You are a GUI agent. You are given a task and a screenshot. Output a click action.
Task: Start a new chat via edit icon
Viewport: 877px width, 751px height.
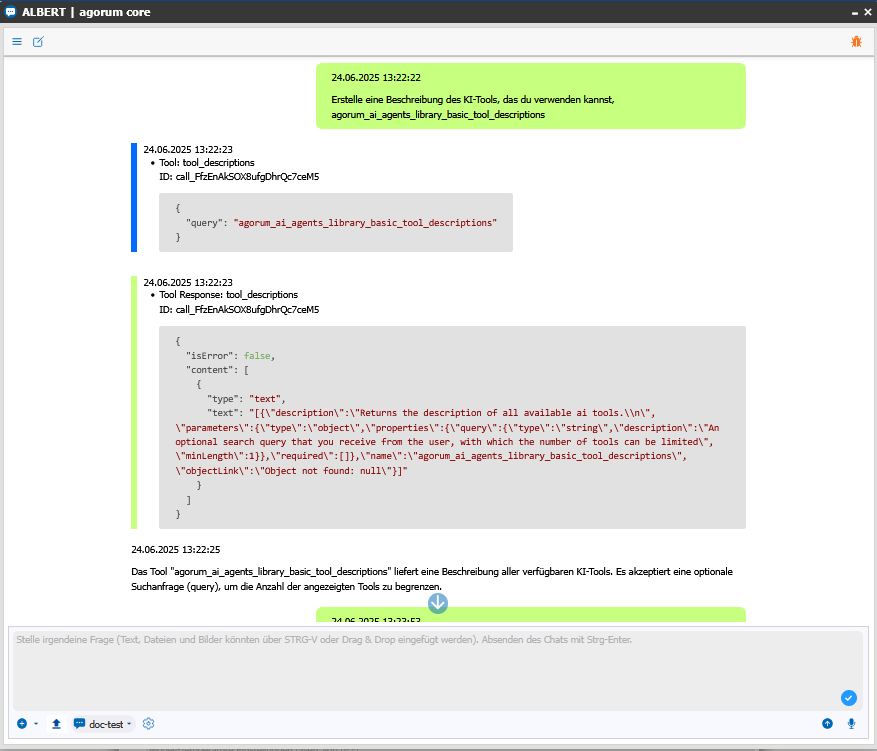click(38, 42)
